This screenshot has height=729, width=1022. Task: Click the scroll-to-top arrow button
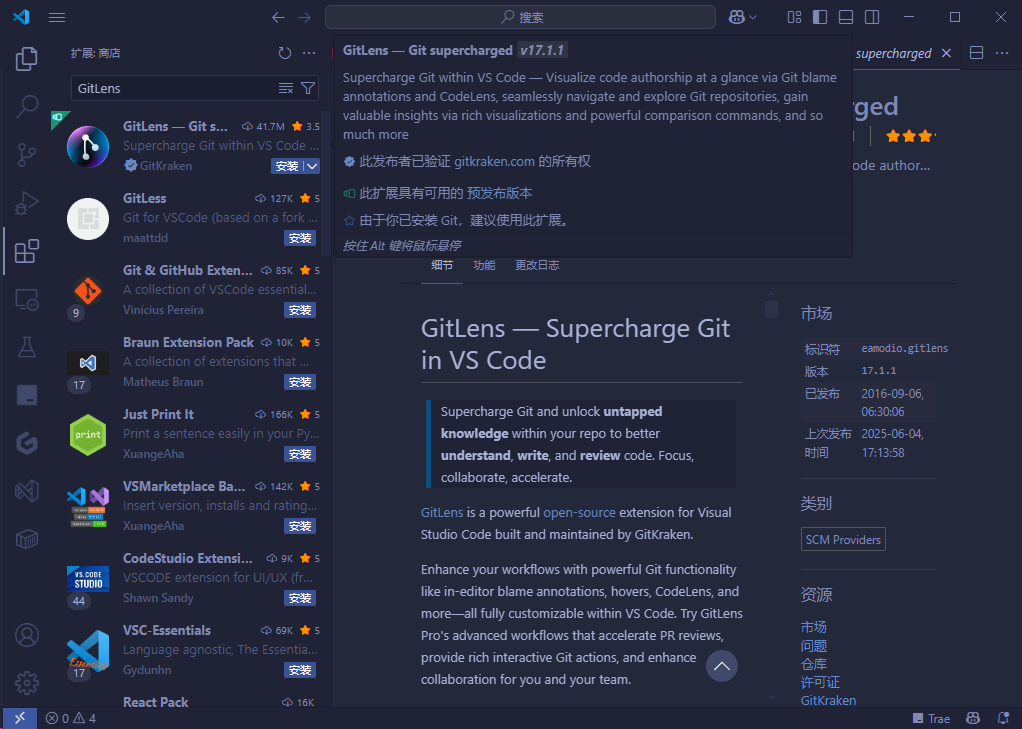[x=722, y=666]
